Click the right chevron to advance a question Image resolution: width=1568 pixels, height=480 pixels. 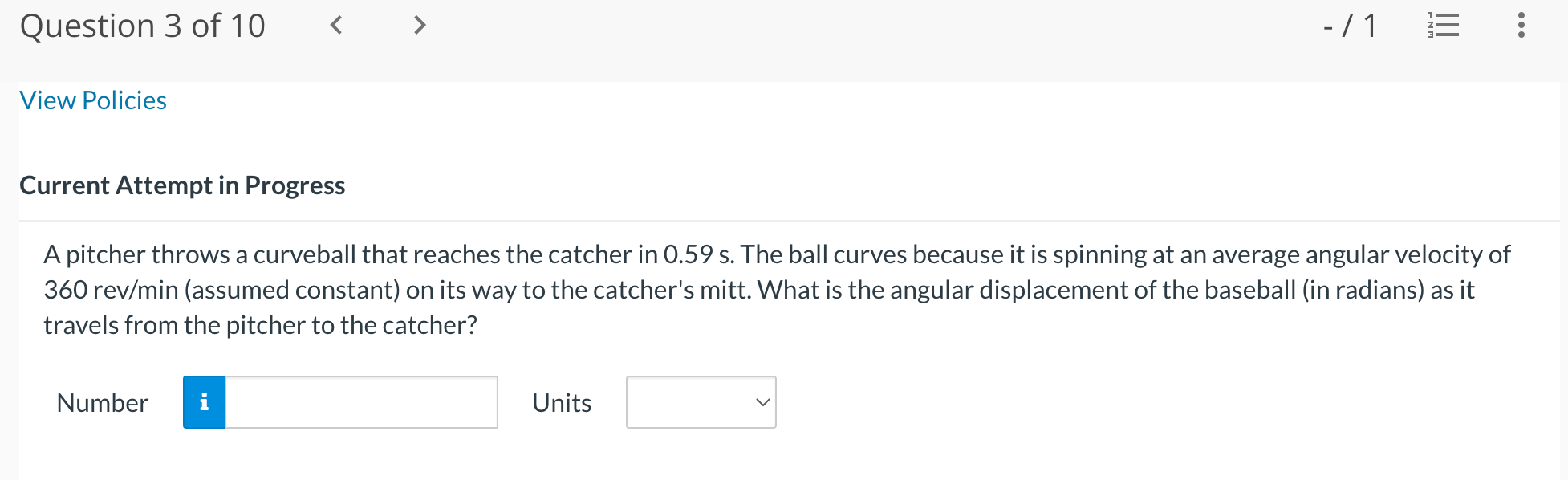coord(419,25)
